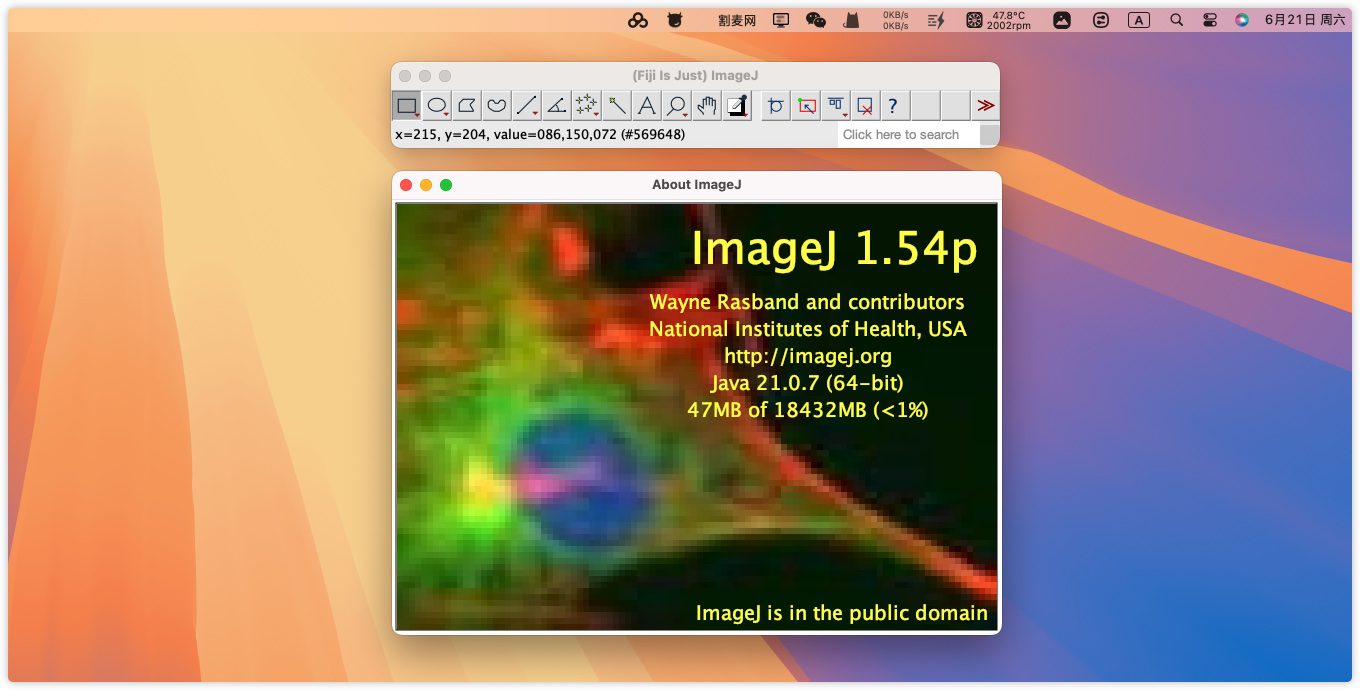Click the green zoom button of About ImageJ
Viewport: 1360px width, 690px height.
point(446,185)
